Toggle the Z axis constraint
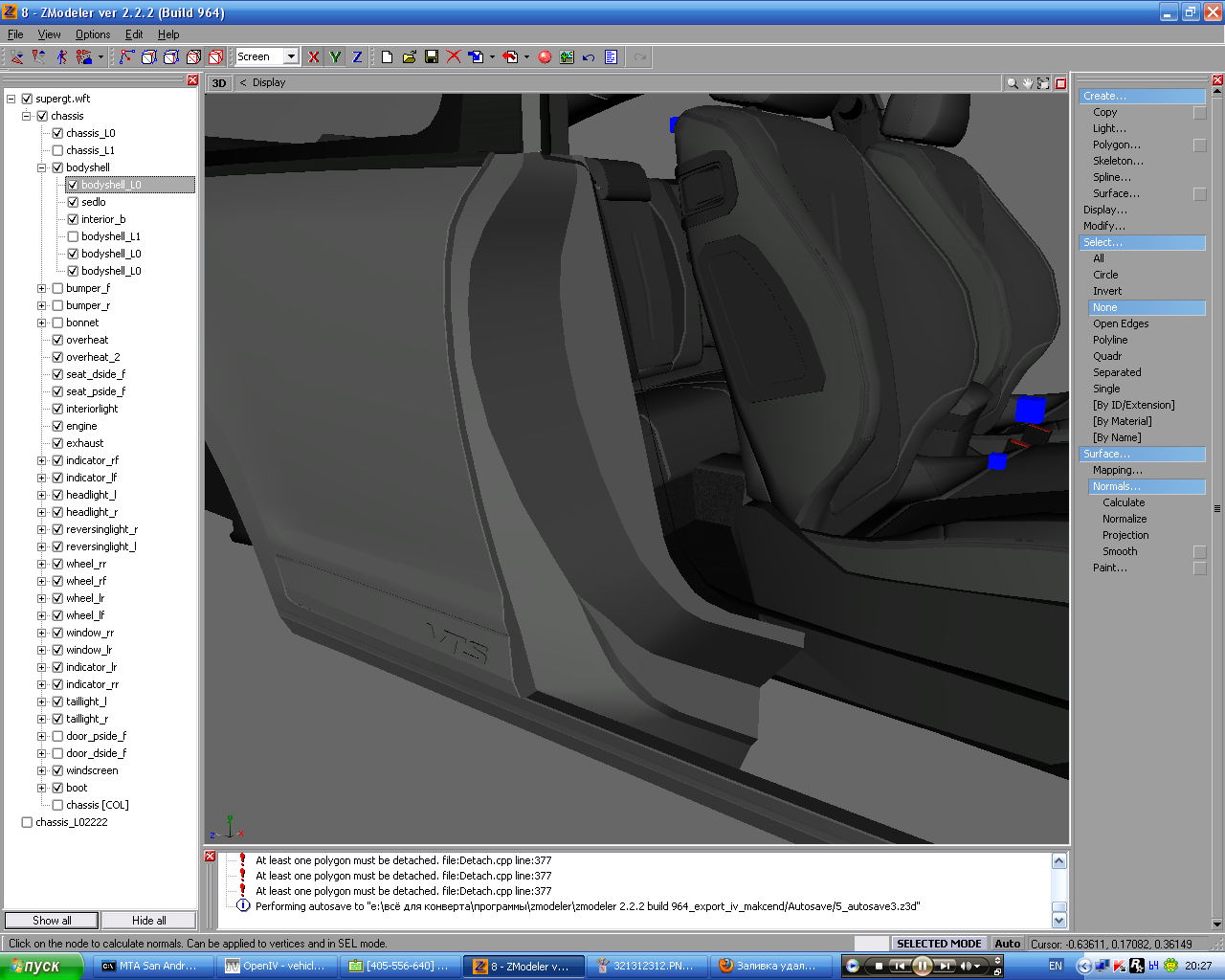This screenshot has height=980, width=1225. tap(357, 57)
